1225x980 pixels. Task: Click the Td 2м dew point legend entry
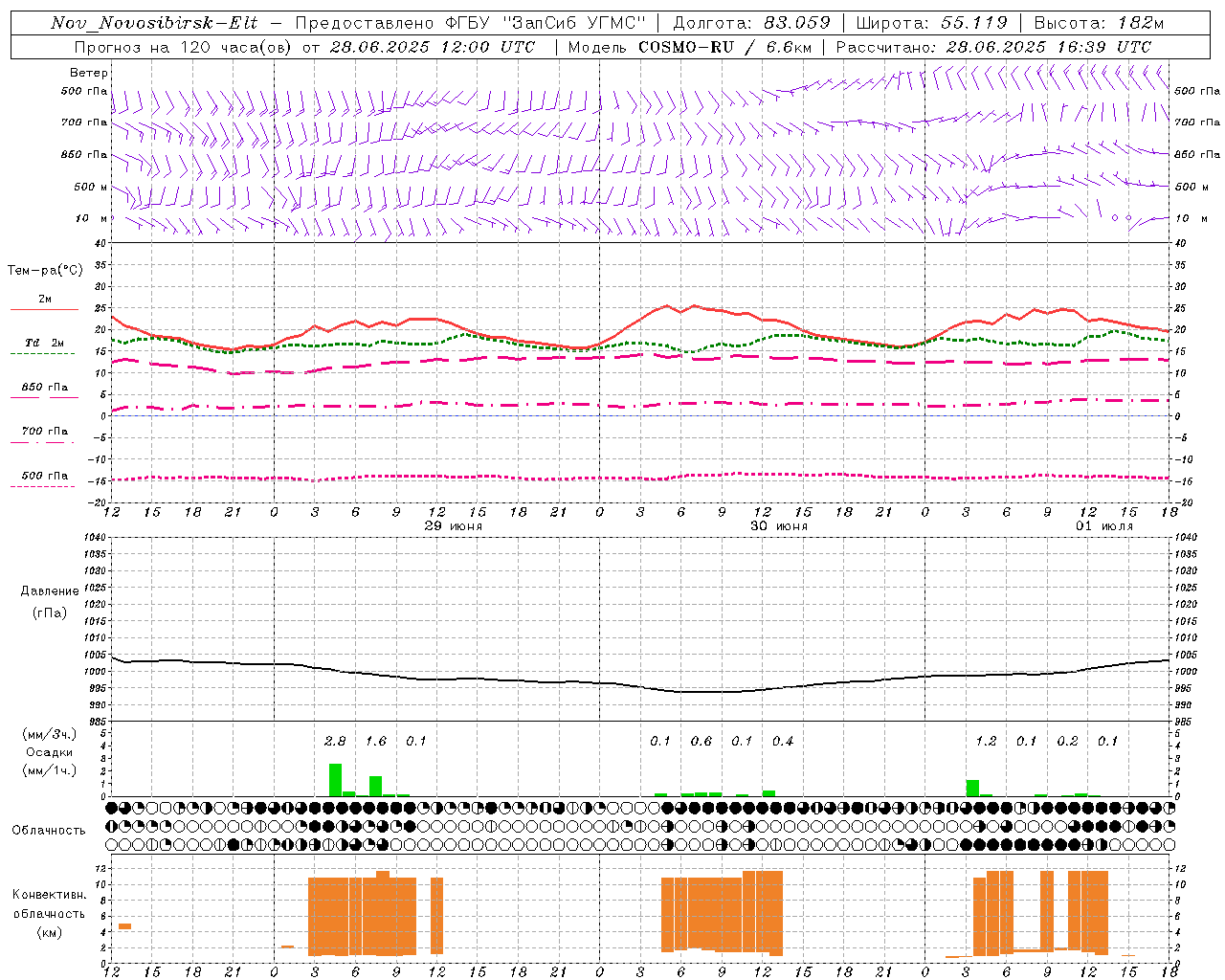point(44,343)
